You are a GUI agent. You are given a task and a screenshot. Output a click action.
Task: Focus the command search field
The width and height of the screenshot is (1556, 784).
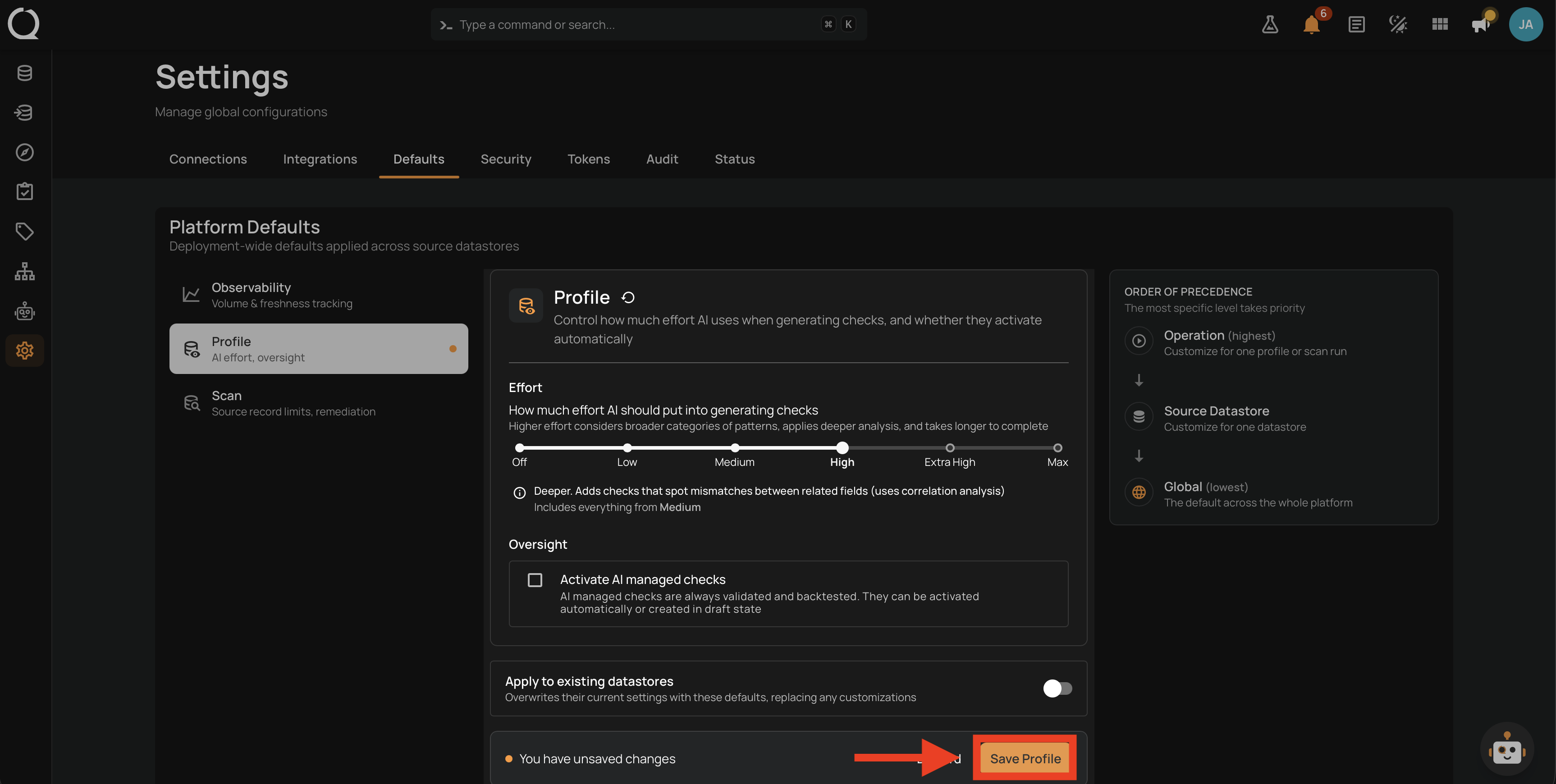[x=649, y=25]
